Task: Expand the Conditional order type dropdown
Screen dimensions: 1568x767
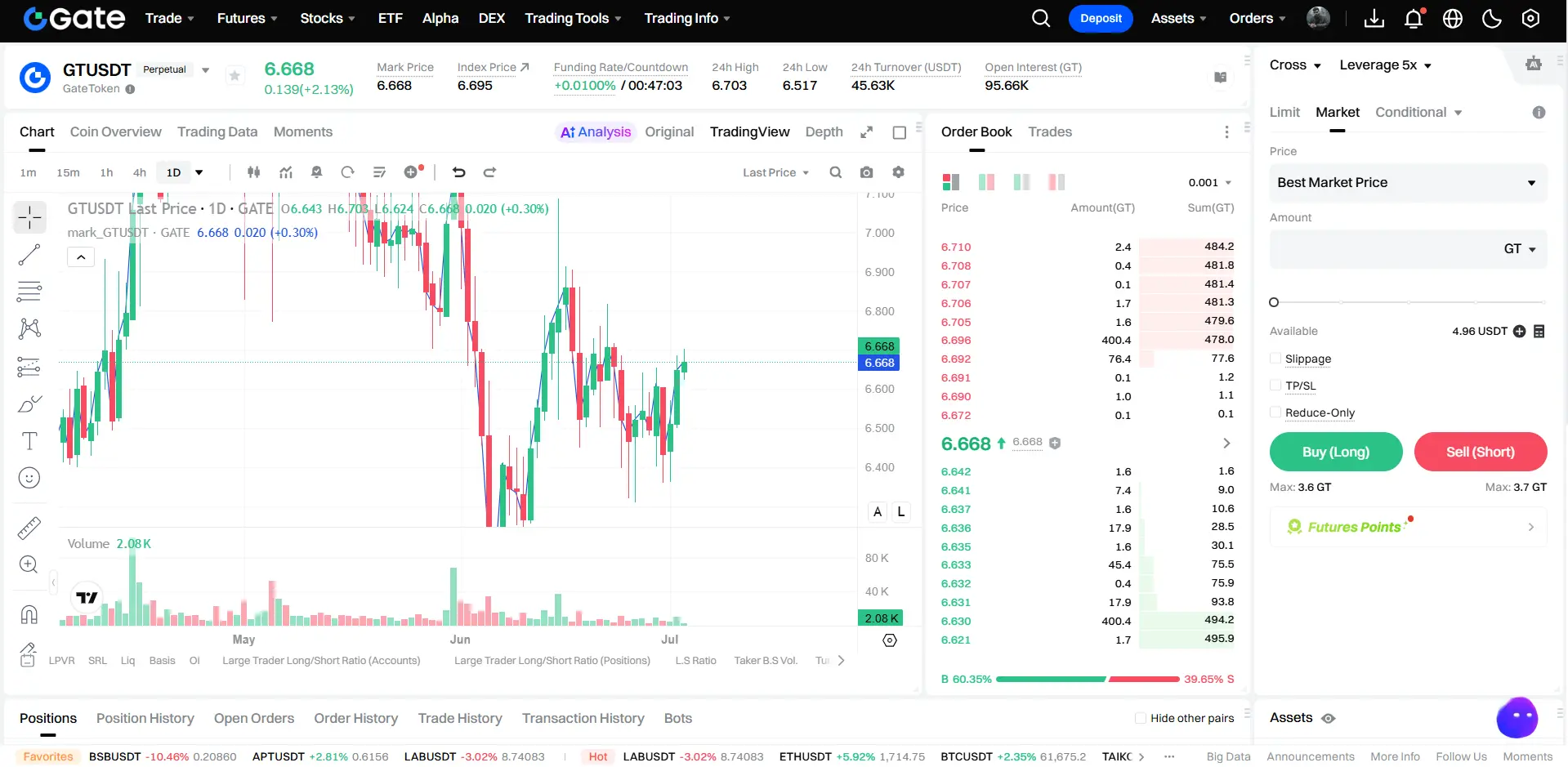Action: coord(1418,113)
